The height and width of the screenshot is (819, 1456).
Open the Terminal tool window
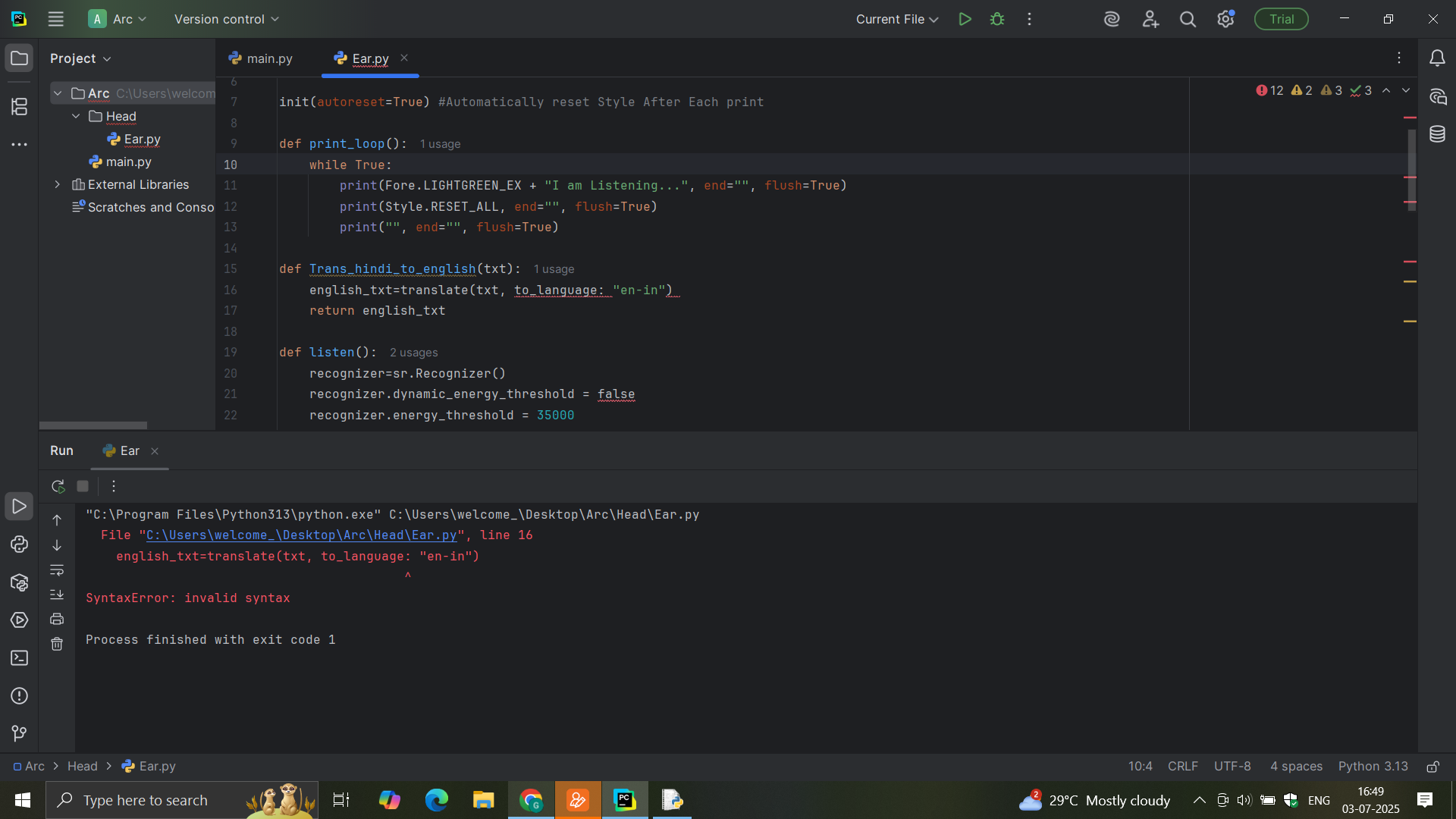19,657
